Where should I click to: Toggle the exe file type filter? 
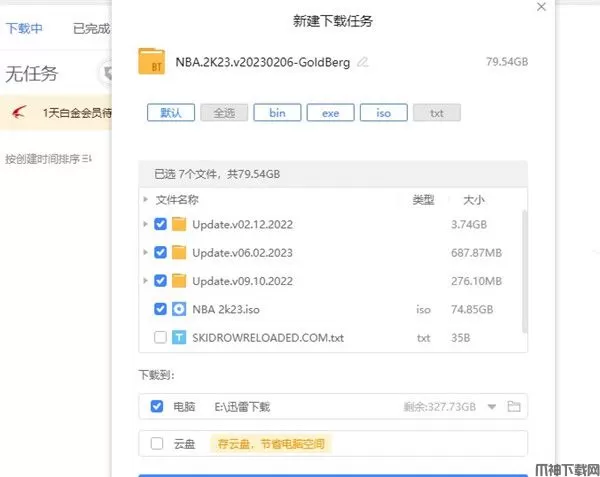(x=330, y=113)
